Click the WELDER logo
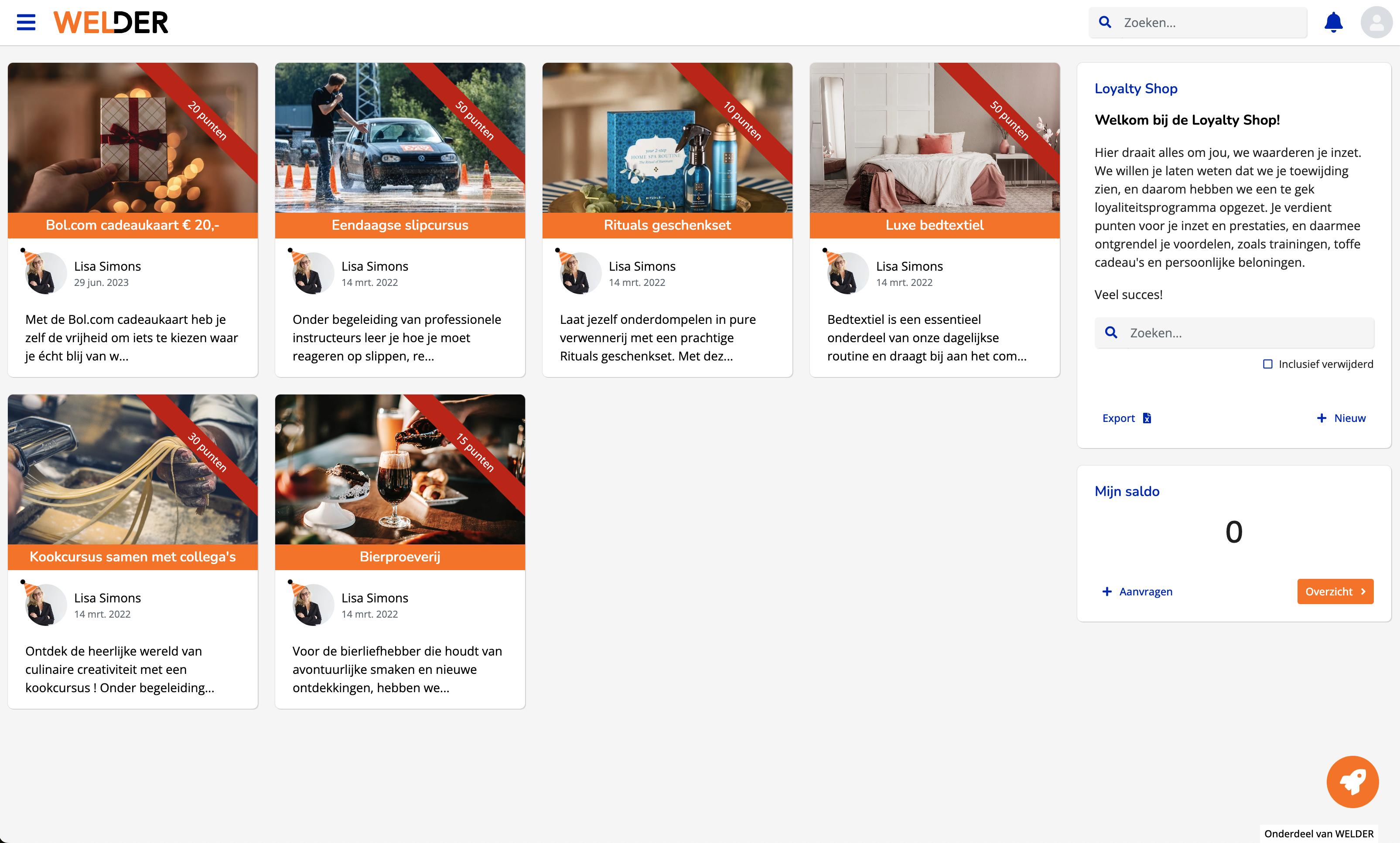 [x=111, y=23]
